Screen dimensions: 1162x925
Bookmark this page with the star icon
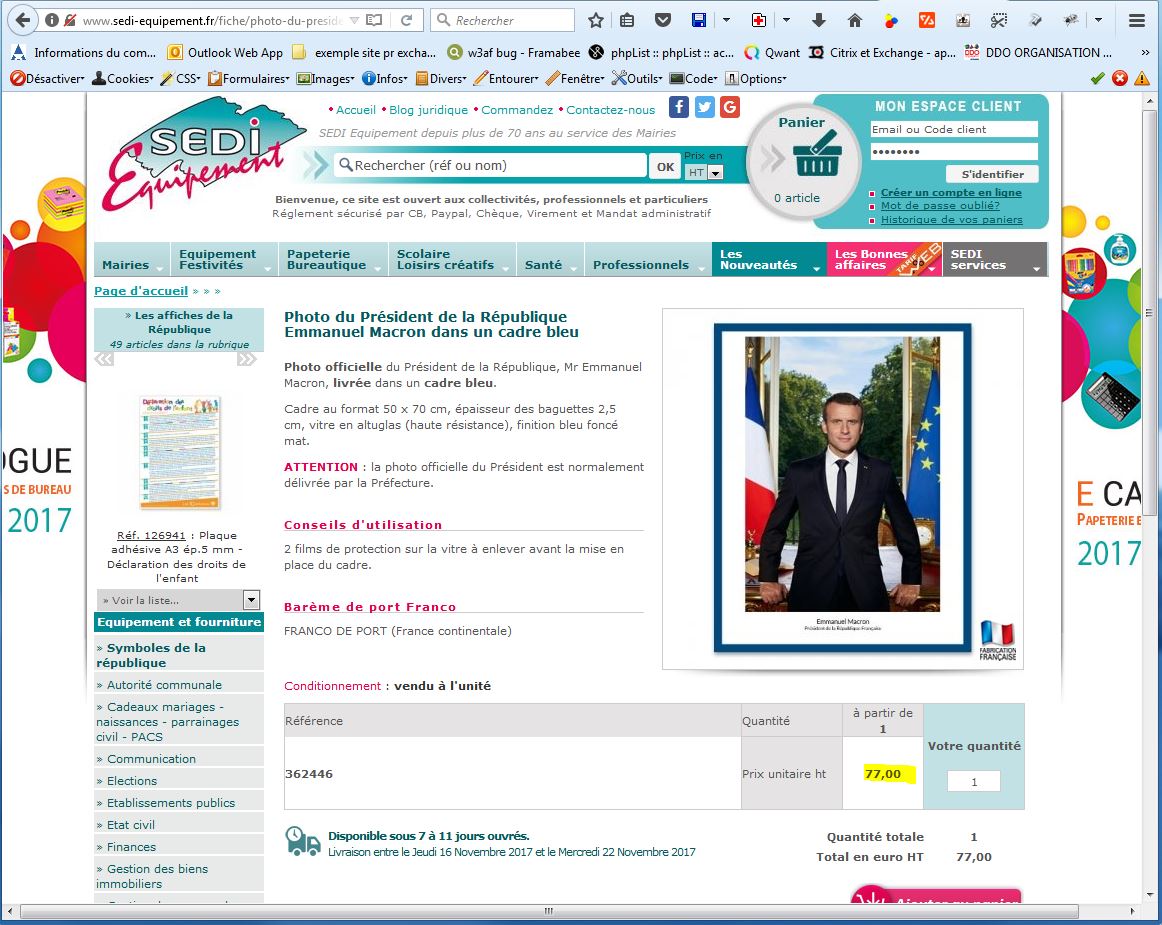[x=596, y=20]
